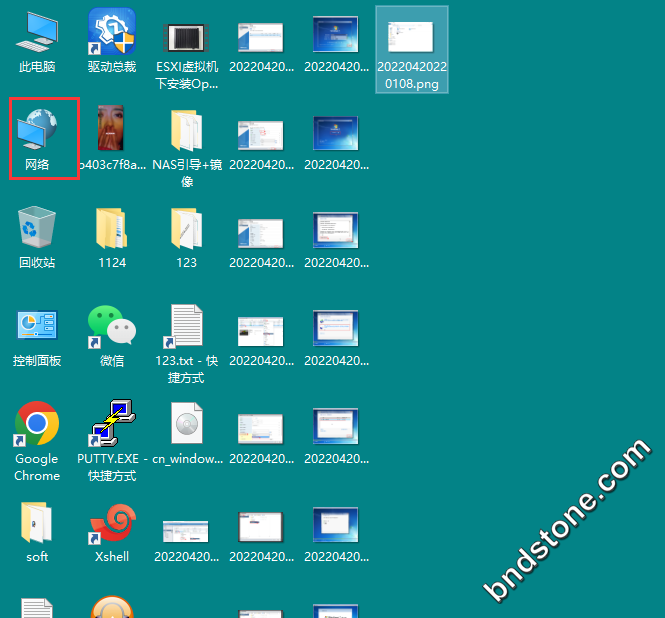Screen dimensions: 665x618
Task: Select the folder named 123
Action: click(x=187, y=237)
